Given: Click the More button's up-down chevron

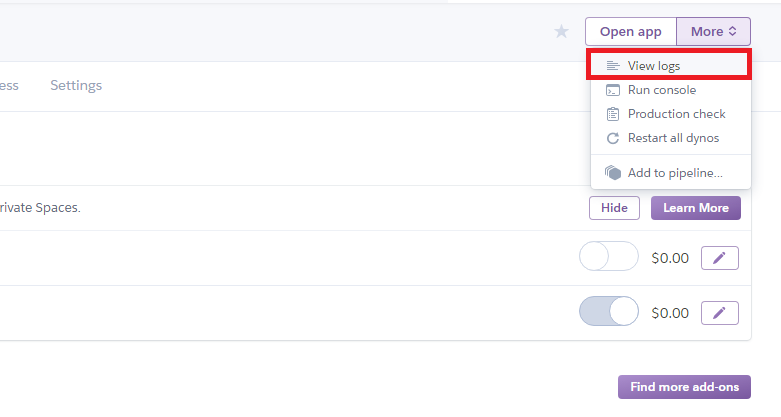Looking at the screenshot, I should (x=733, y=31).
